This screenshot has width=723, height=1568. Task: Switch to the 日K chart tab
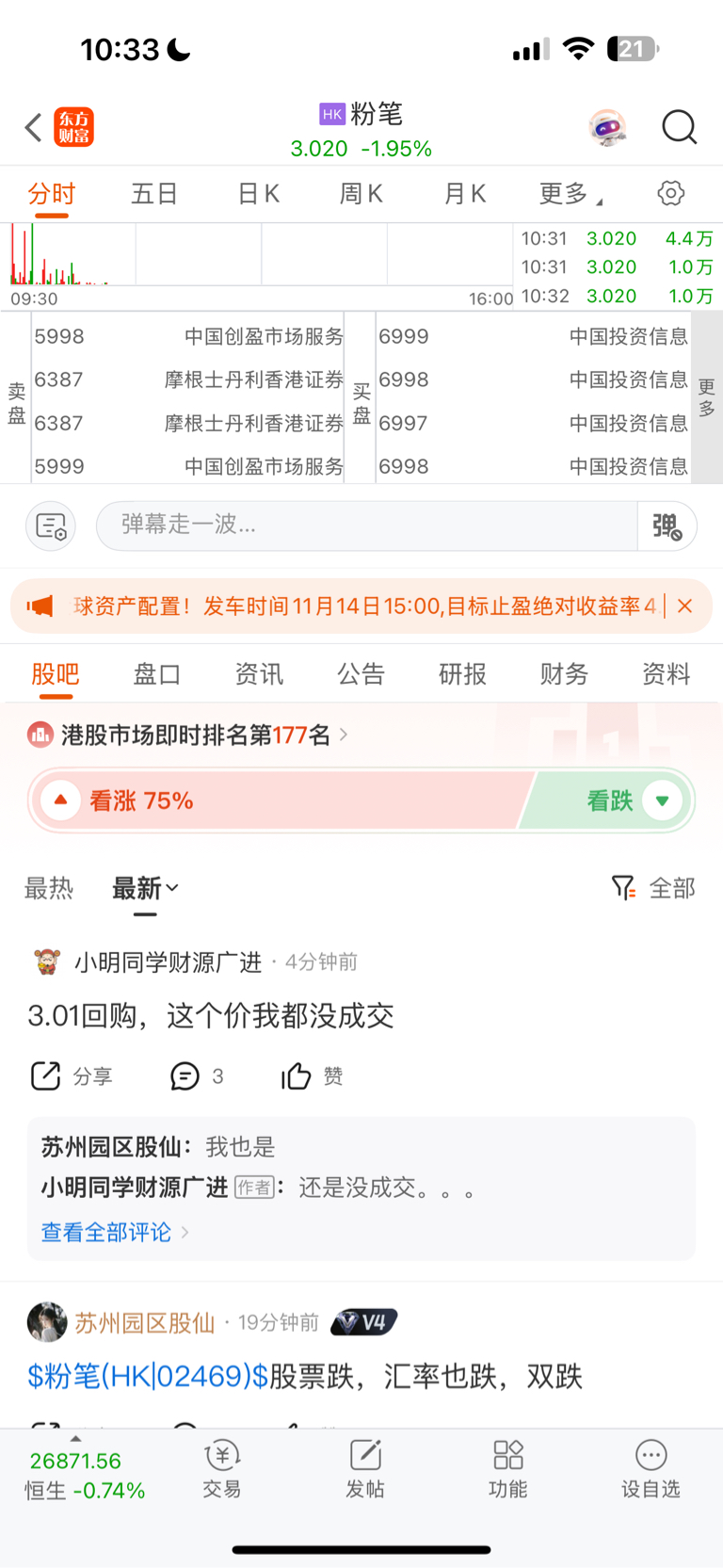pos(258,194)
